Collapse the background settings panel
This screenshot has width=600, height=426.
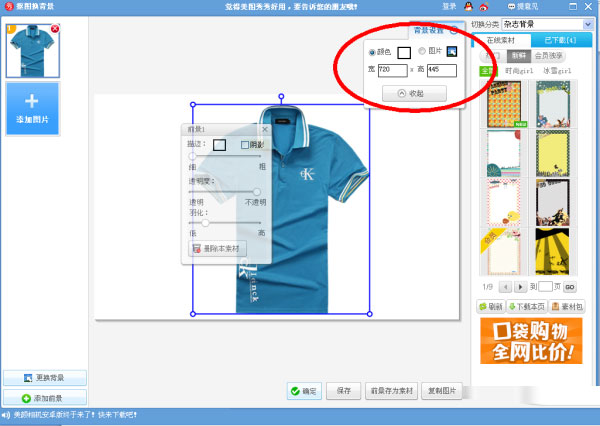[415, 93]
